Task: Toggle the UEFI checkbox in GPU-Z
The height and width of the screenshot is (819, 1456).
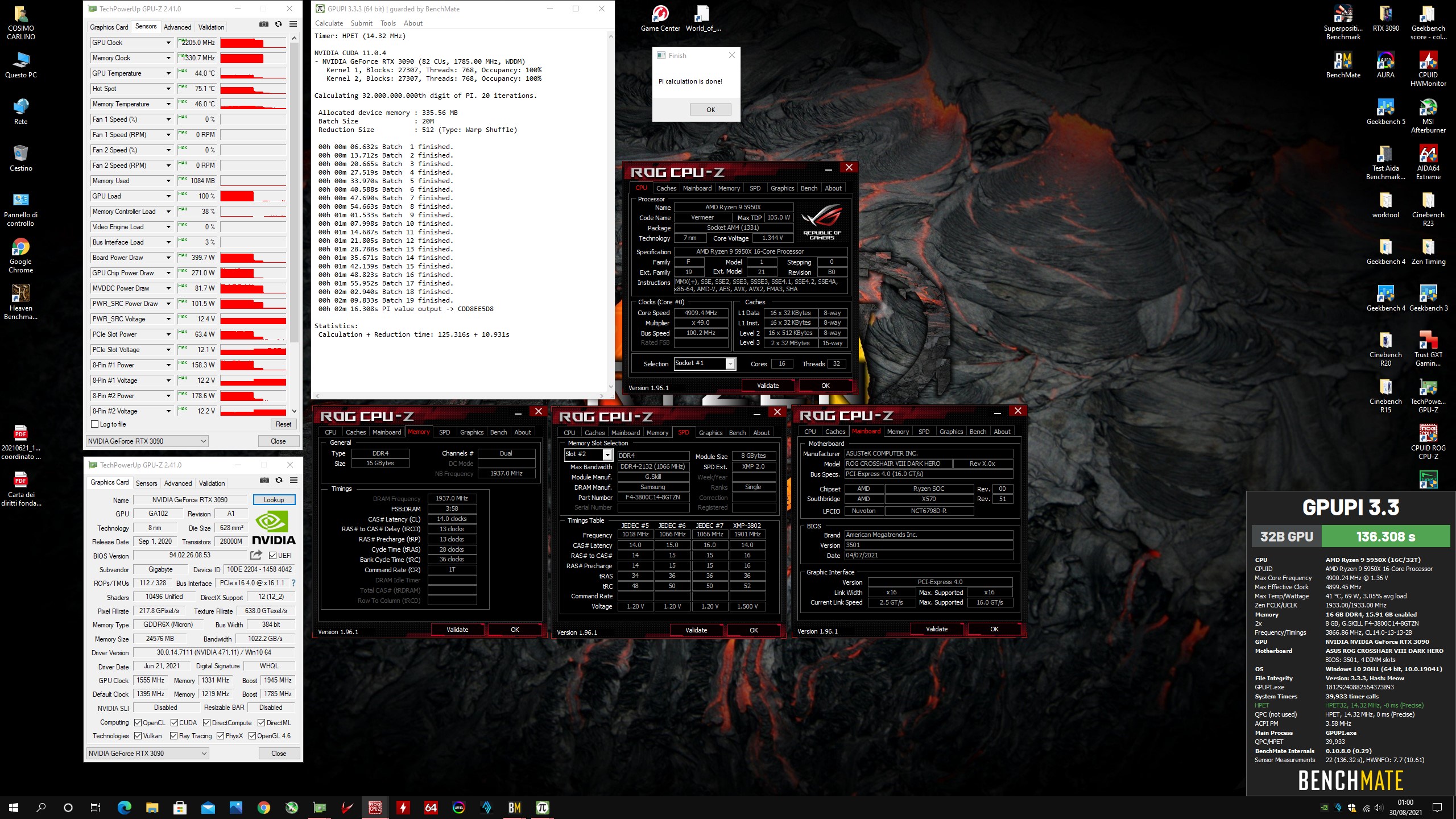Action: [x=272, y=555]
